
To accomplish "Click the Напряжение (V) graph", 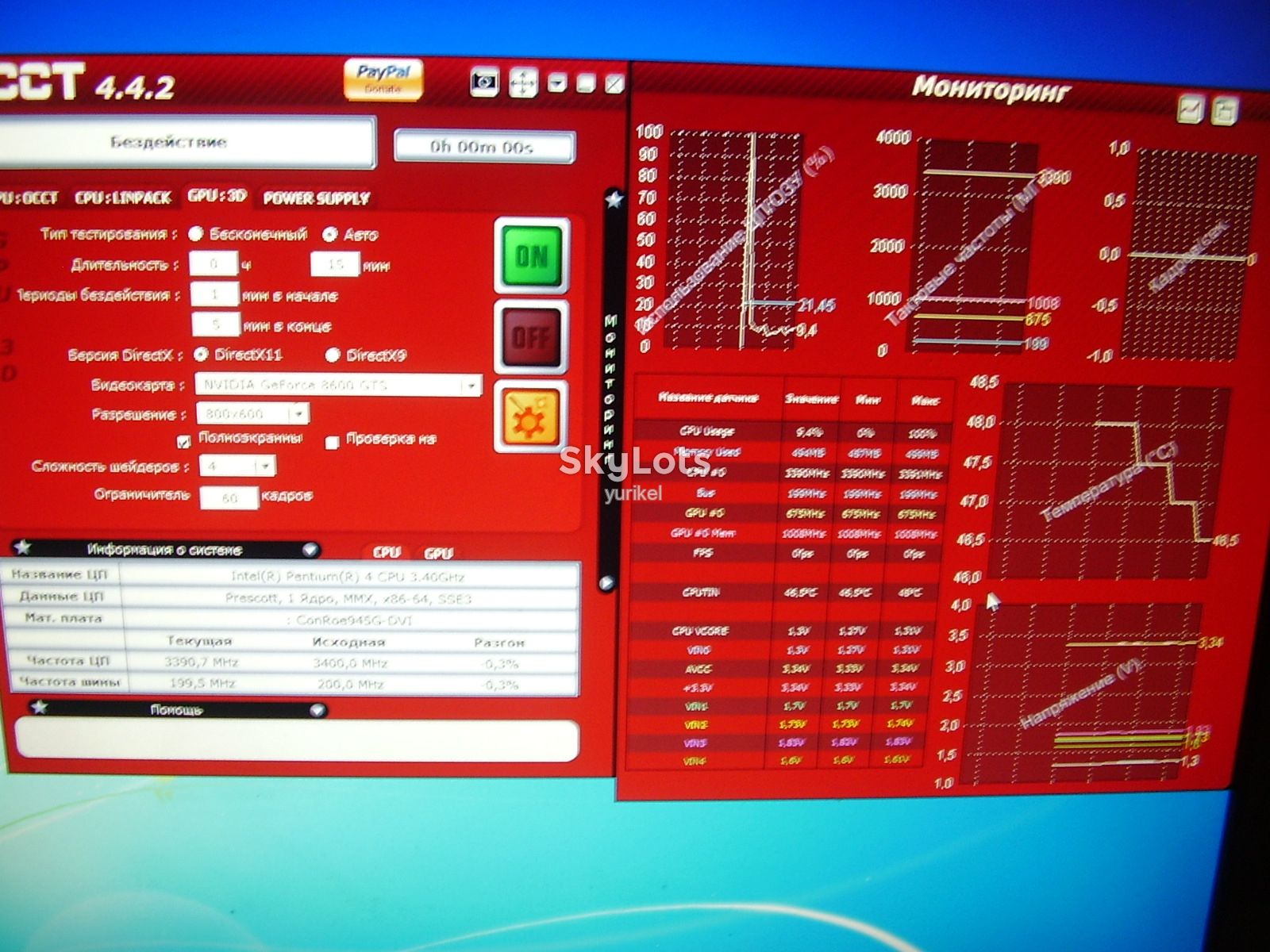I will [1081, 693].
